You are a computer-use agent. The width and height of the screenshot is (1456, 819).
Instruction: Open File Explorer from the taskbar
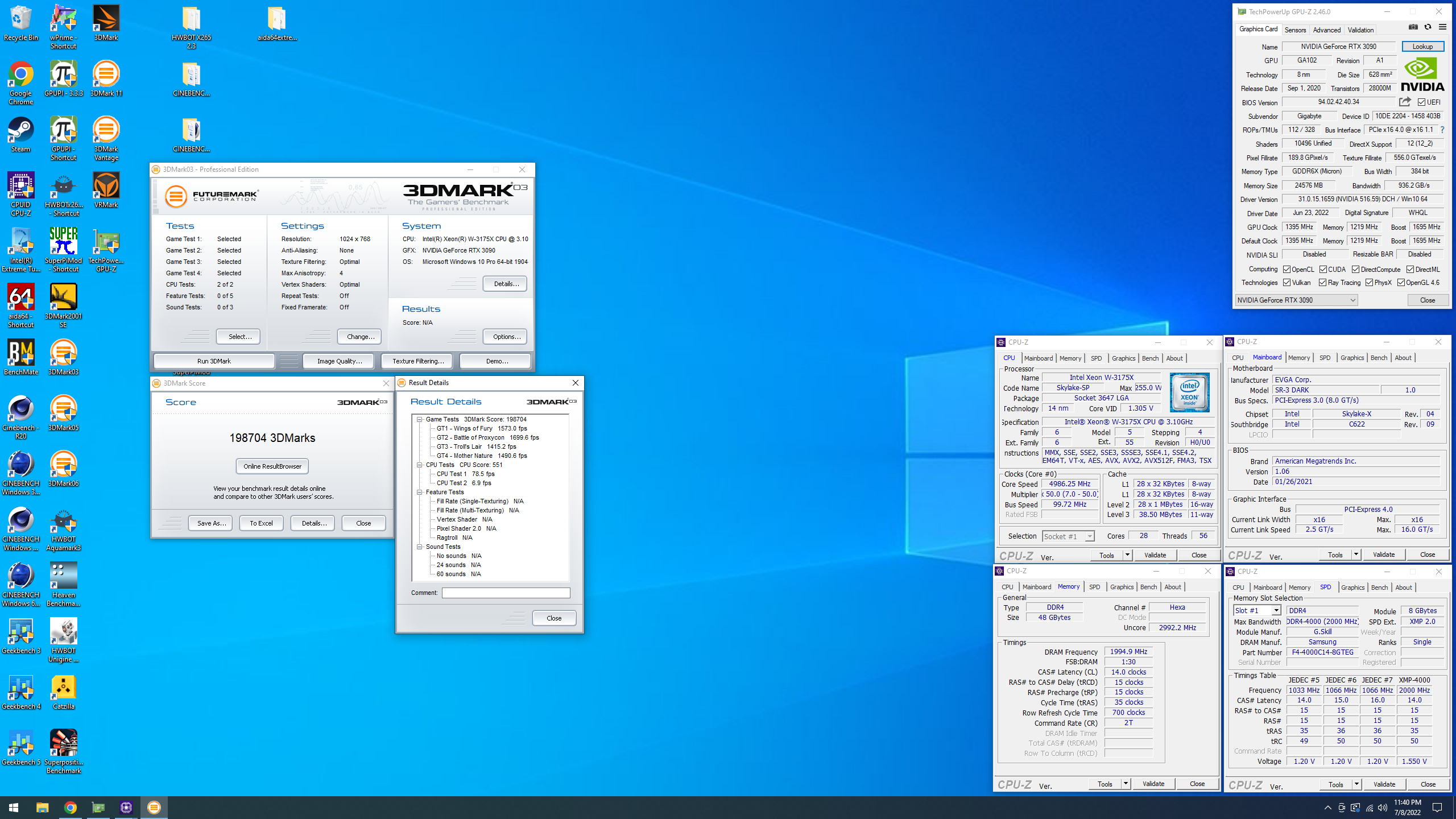click(x=42, y=807)
